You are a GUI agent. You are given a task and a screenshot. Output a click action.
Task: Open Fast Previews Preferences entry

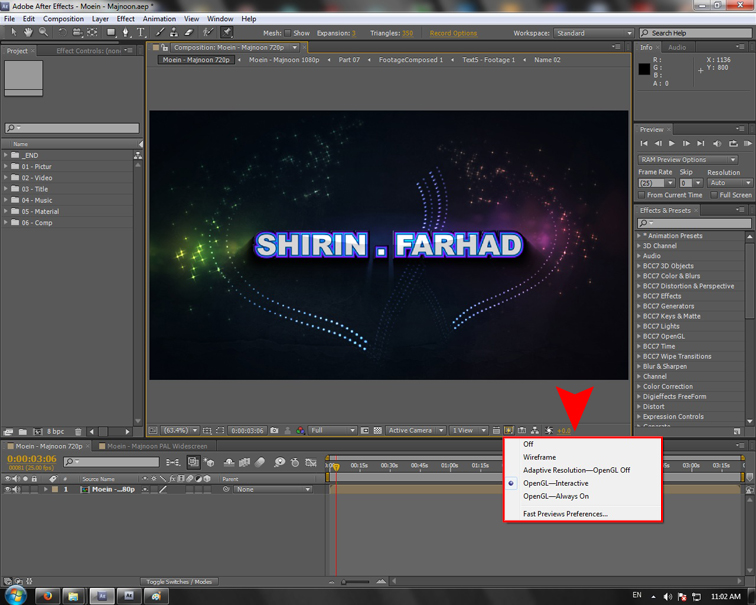[x=565, y=514]
